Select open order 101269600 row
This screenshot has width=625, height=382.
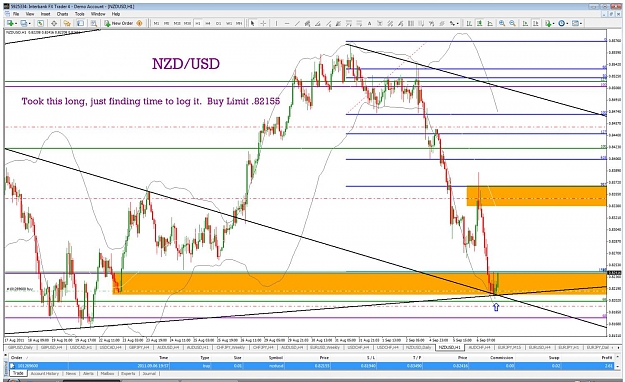[312, 365]
